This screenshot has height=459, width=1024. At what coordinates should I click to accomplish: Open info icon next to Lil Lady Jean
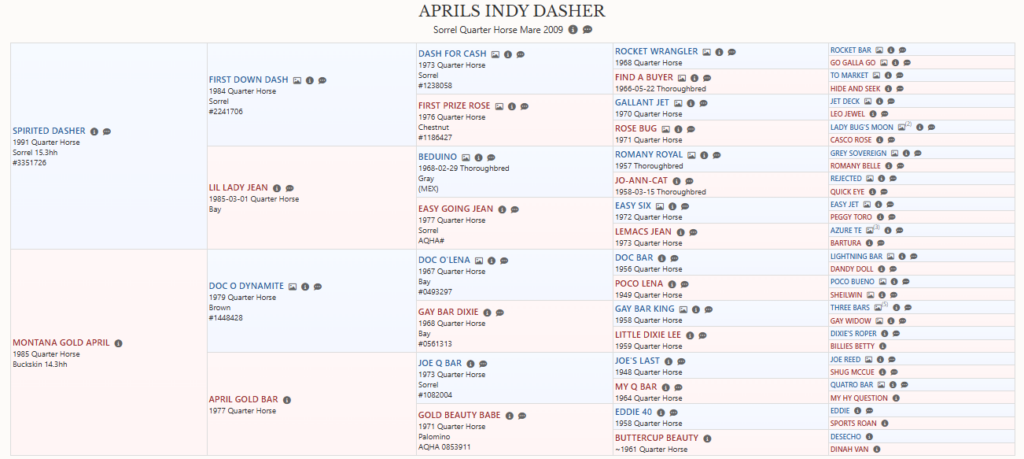point(276,188)
